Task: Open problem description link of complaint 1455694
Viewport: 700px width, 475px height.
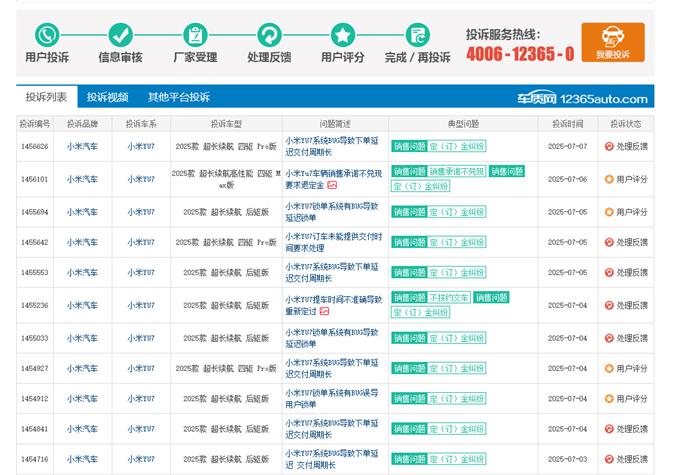Action: (x=332, y=212)
